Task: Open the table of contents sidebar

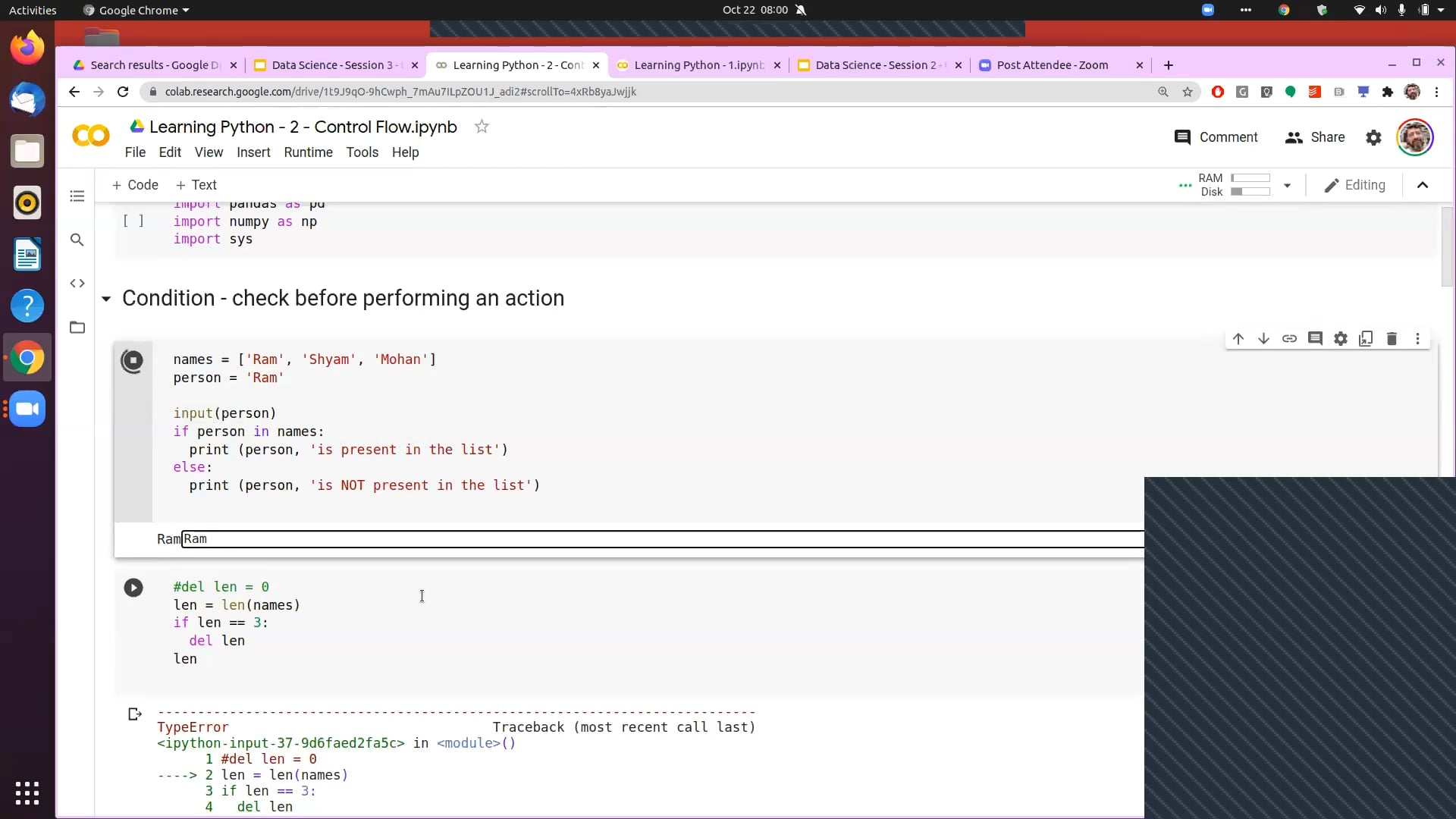Action: [77, 196]
